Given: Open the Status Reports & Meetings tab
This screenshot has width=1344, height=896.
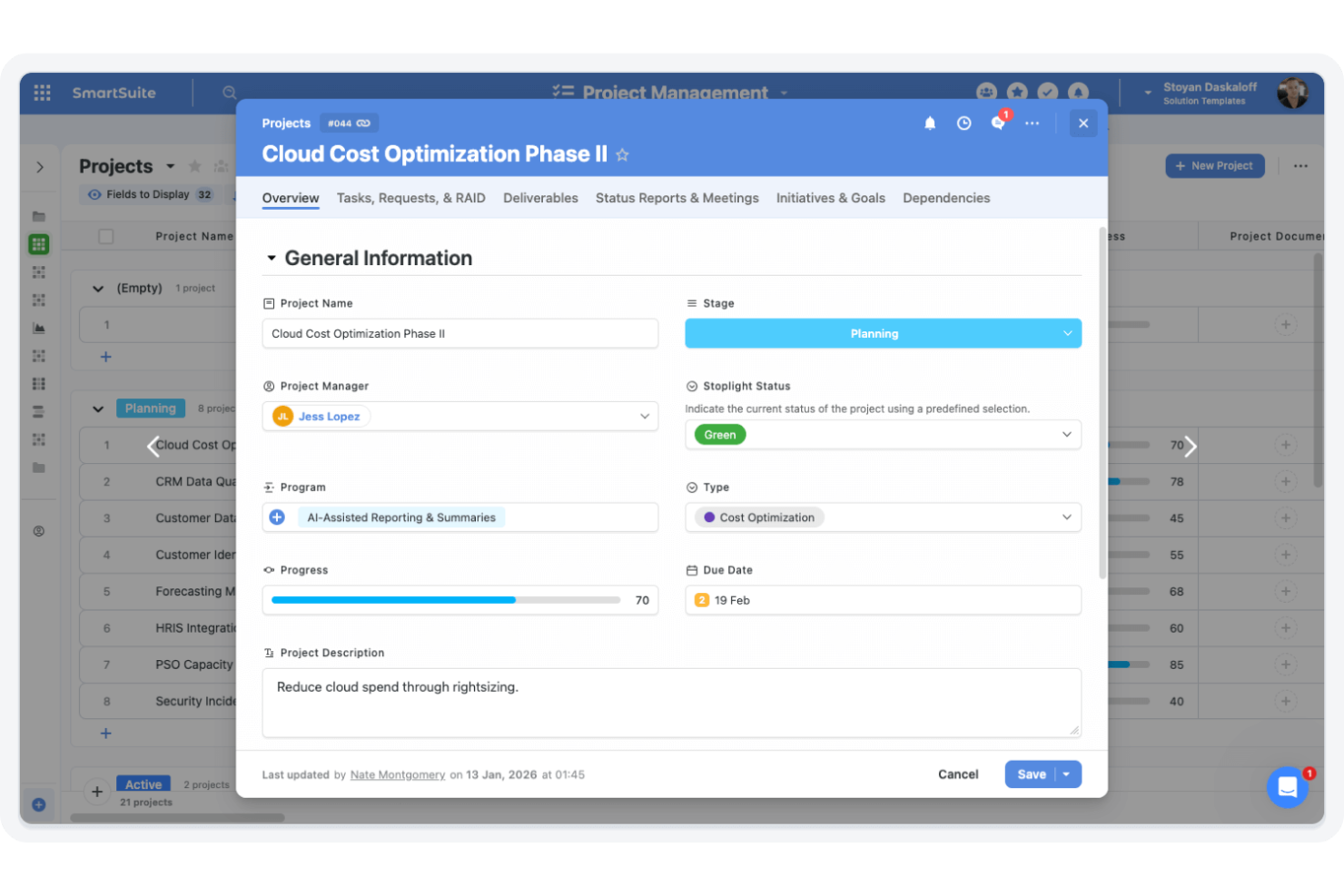Looking at the screenshot, I should coord(677,198).
